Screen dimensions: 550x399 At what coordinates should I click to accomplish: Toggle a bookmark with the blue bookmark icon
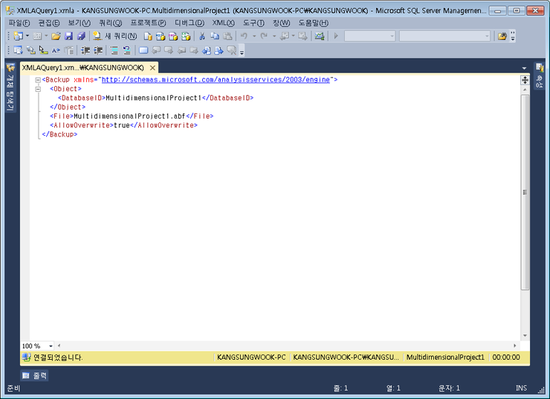tap(143, 50)
